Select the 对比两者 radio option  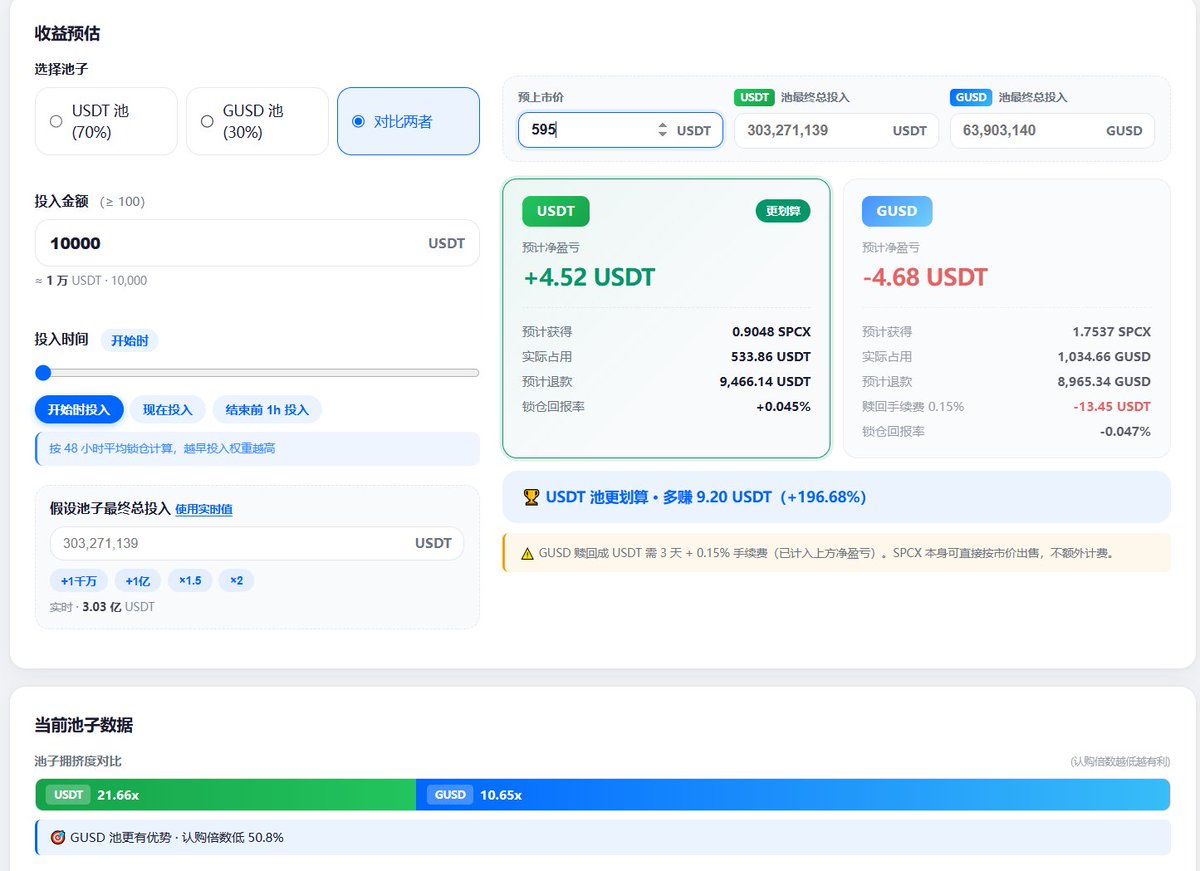click(x=408, y=121)
